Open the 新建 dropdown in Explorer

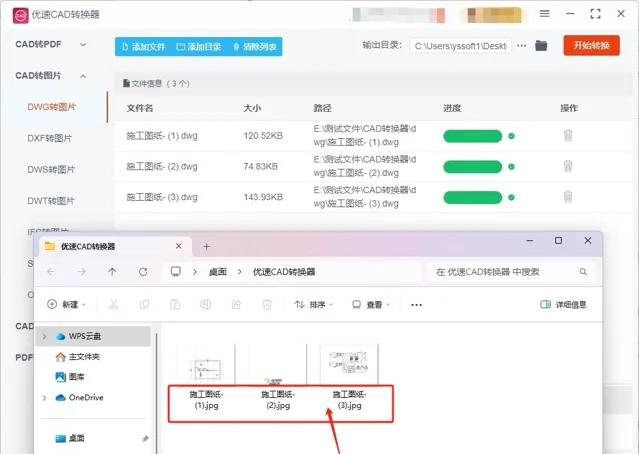click(67, 304)
